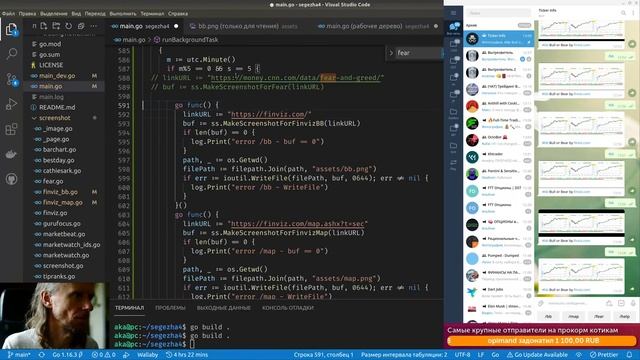Open the Ticker Info chat in Telegram
The height and width of the screenshot is (360, 640).
pos(499,39)
